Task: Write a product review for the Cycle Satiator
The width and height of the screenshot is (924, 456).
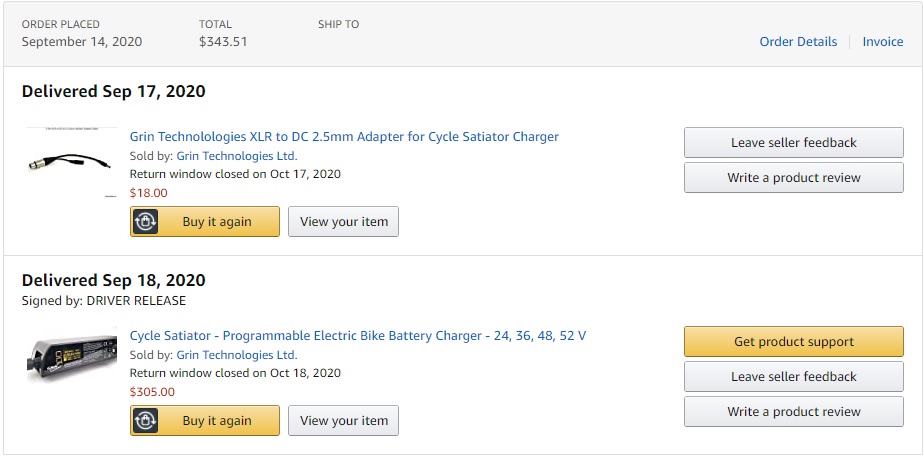Action: 794,411
